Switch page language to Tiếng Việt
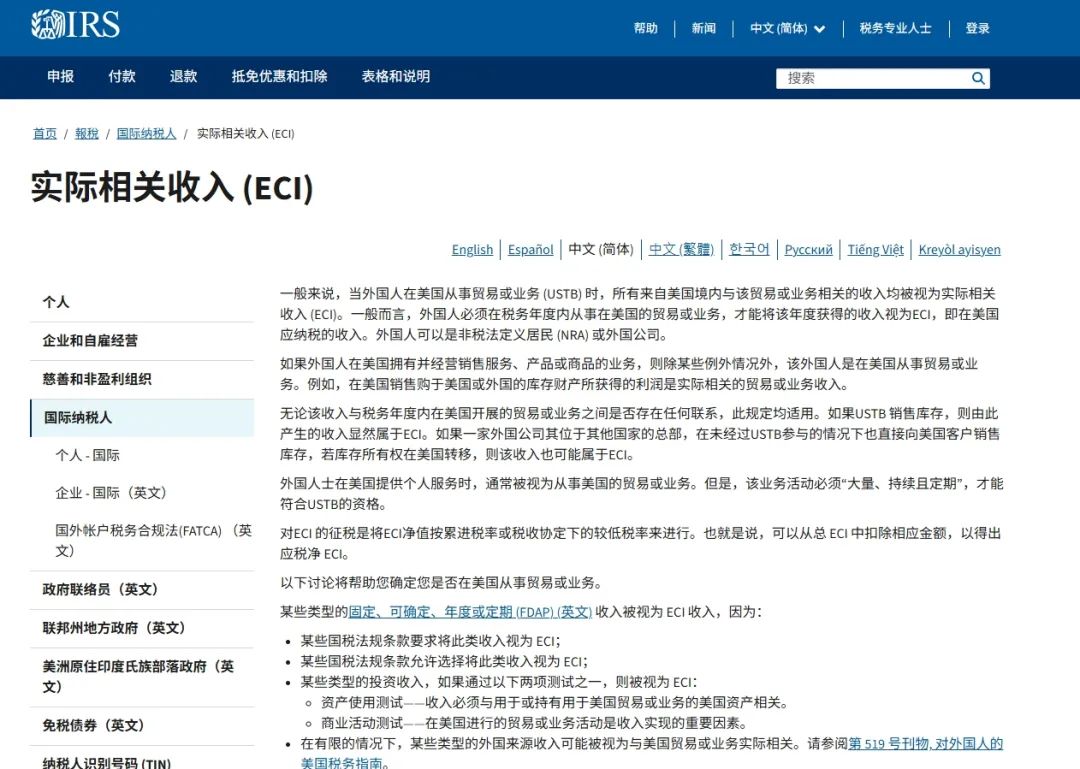The height and width of the screenshot is (769, 1080). click(x=875, y=250)
